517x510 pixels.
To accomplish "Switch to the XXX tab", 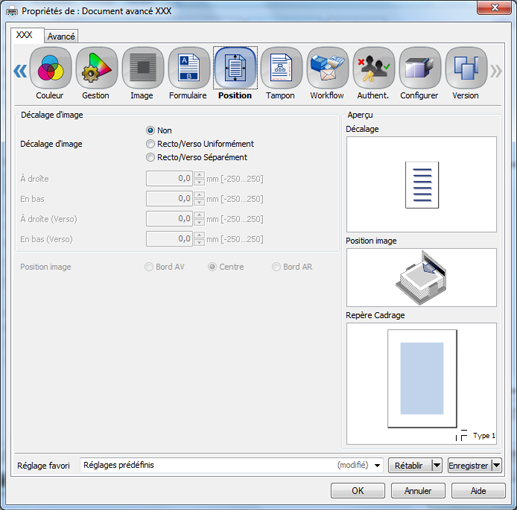I will 25,35.
